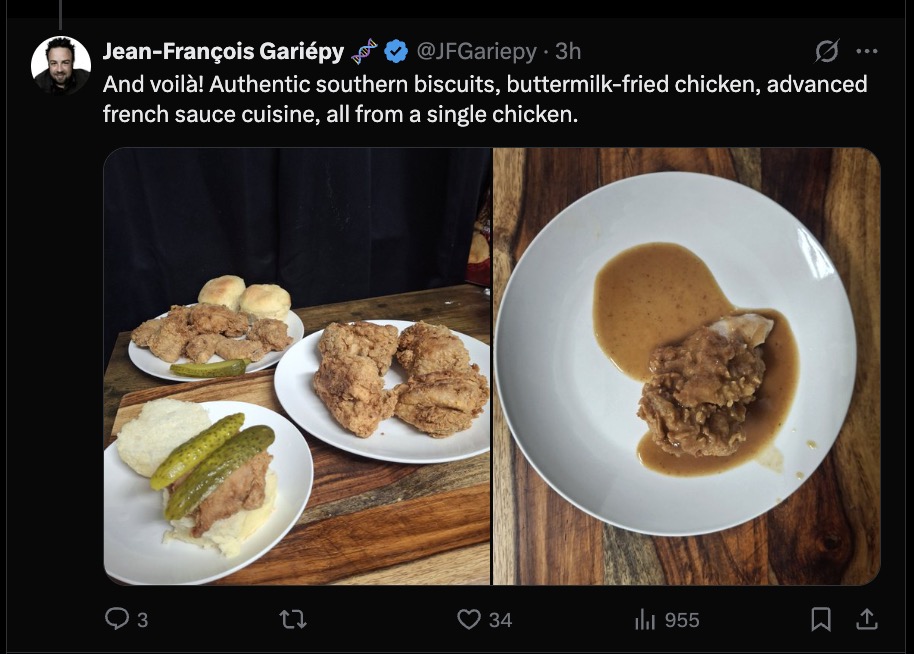Click the 34 likes count
The height and width of the screenshot is (654, 914).
[x=500, y=620]
